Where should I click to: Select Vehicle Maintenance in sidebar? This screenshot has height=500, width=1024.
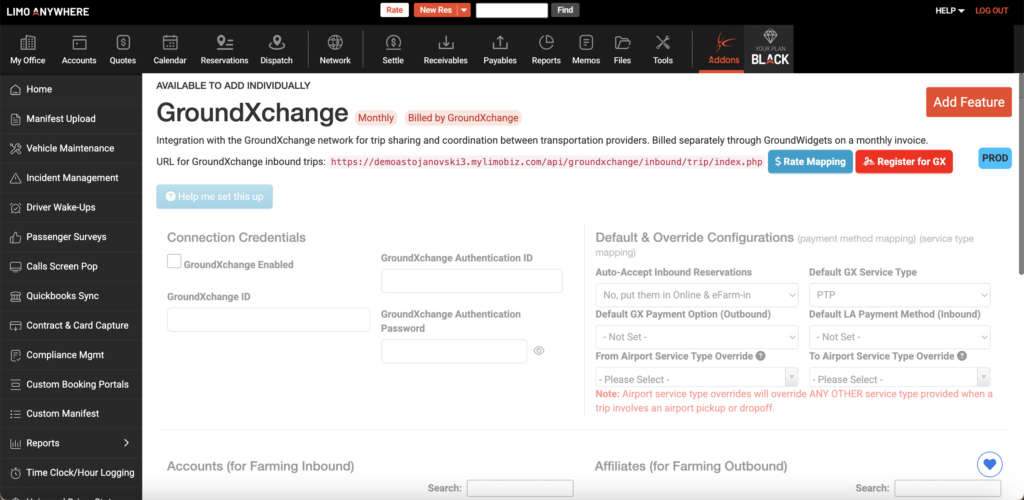pos(70,148)
